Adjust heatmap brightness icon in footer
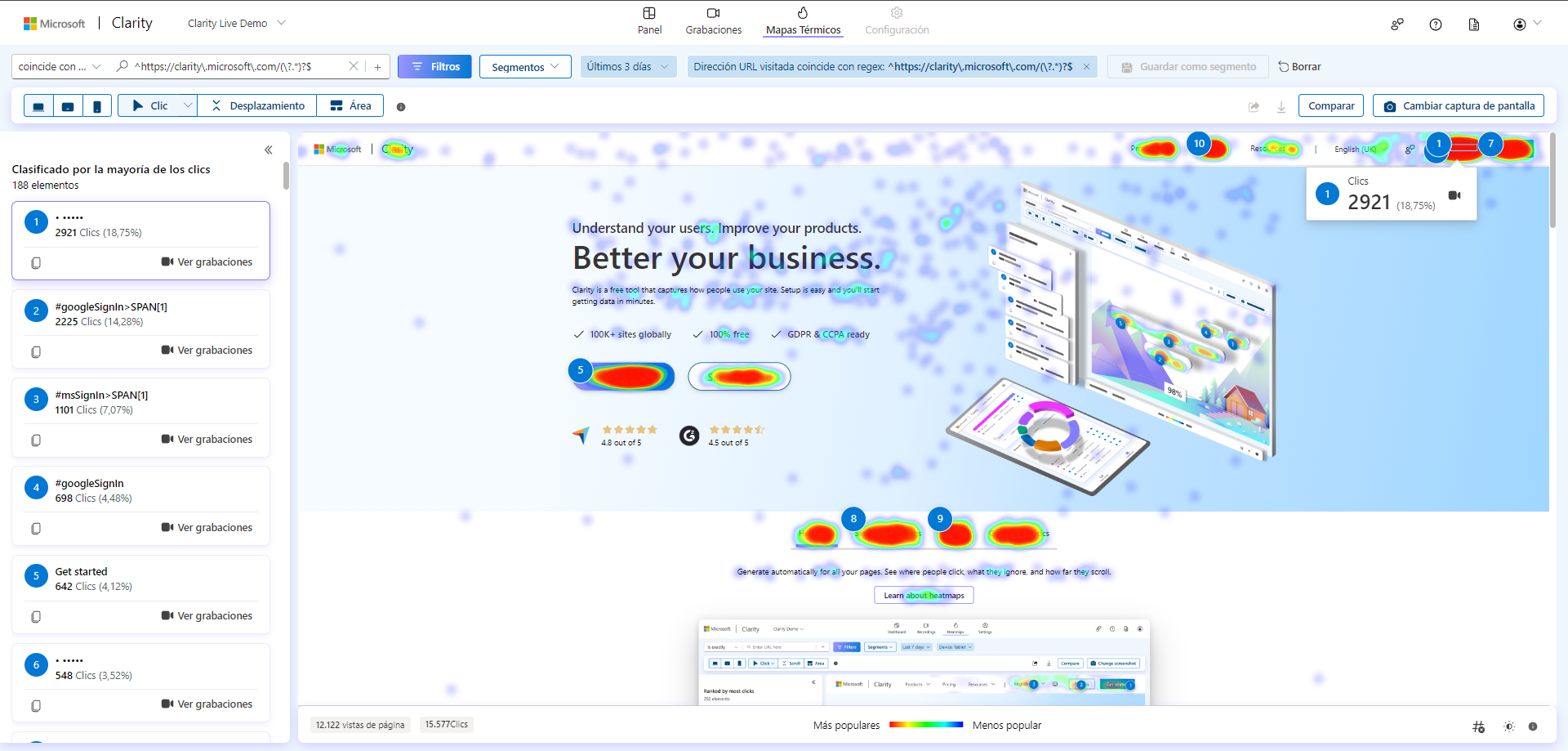 [1508, 726]
